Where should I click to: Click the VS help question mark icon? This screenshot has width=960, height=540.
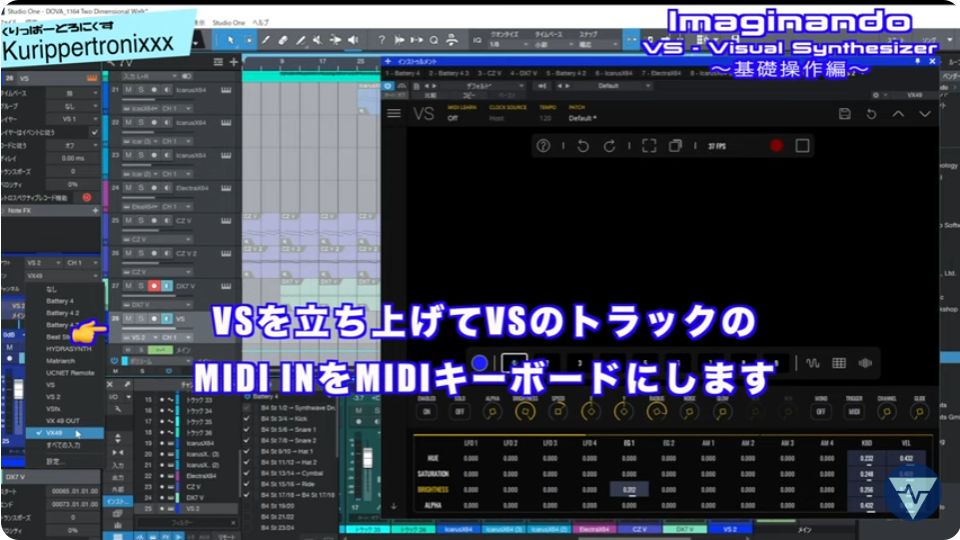[543, 146]
